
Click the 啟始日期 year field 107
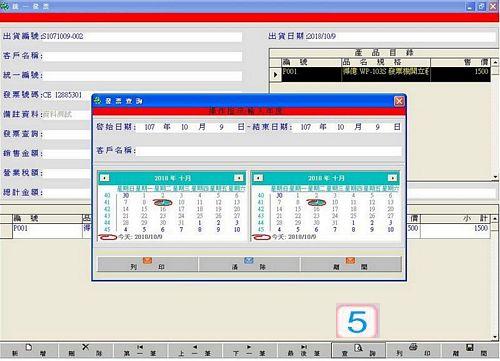(x=149, y=127)
